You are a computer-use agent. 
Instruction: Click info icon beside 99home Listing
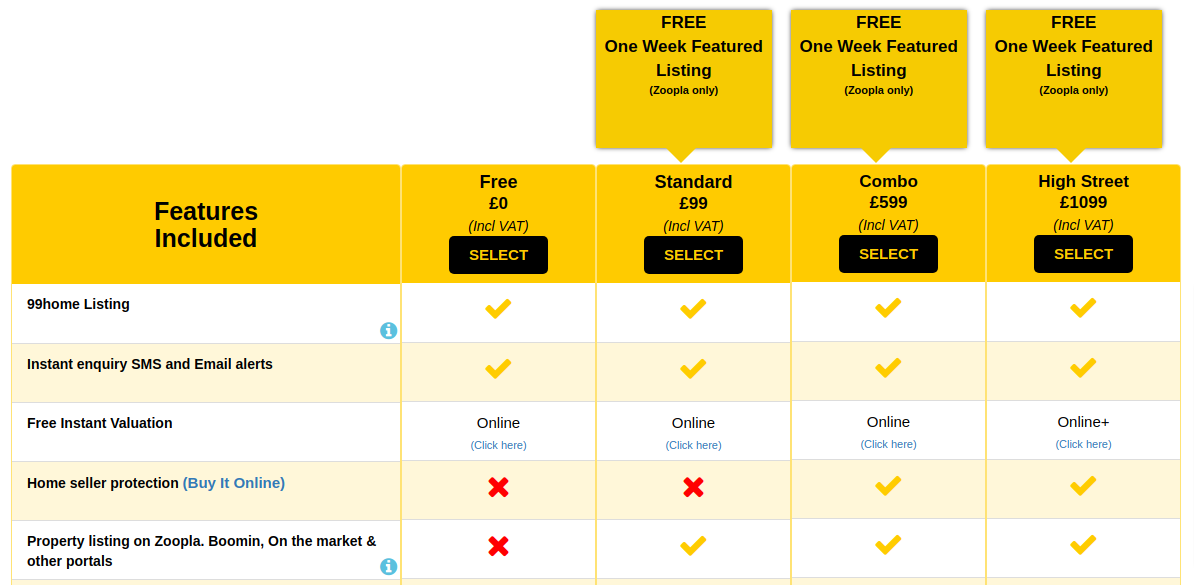tap(388, 331)
